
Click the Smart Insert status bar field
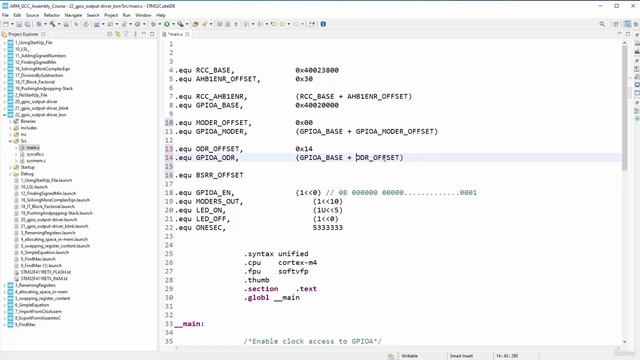(461, 356)
